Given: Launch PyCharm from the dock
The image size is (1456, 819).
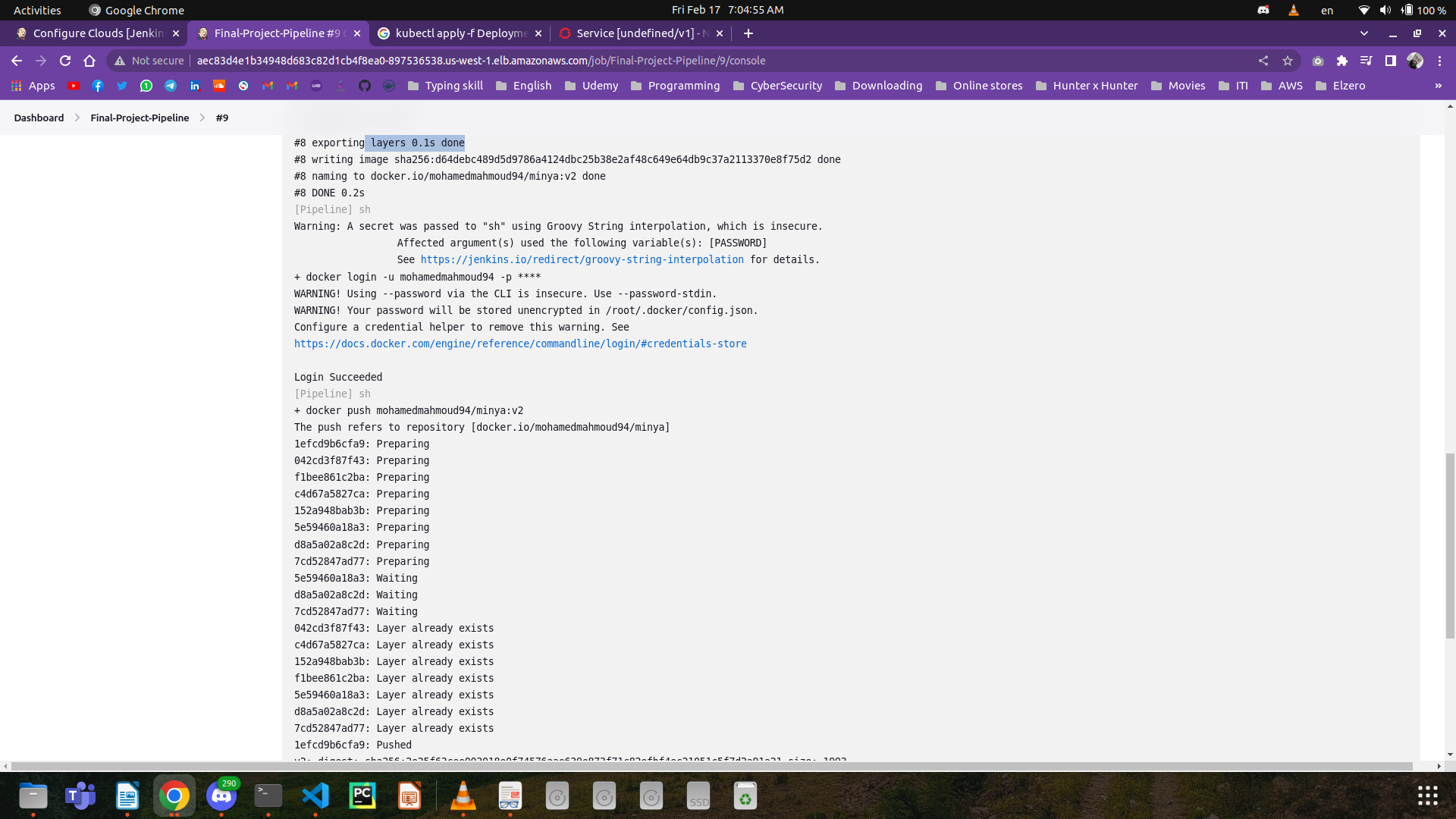Looking at the screenshot, I should click(x=362, y=795).
